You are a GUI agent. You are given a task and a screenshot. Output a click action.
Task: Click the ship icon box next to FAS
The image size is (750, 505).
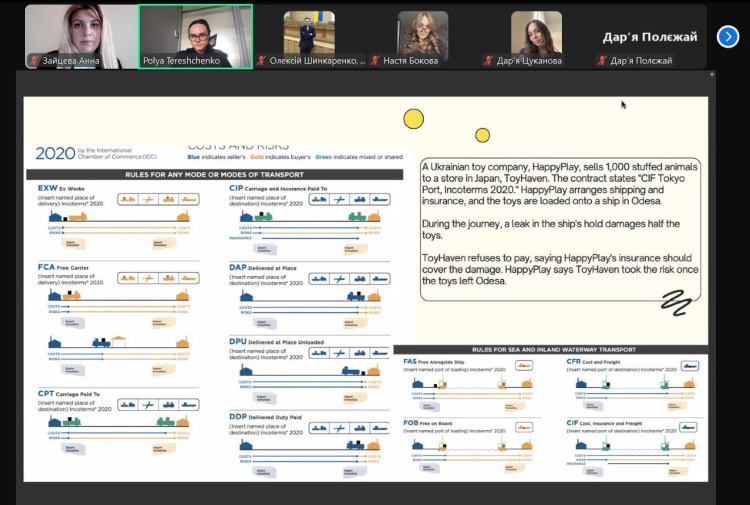524,366
